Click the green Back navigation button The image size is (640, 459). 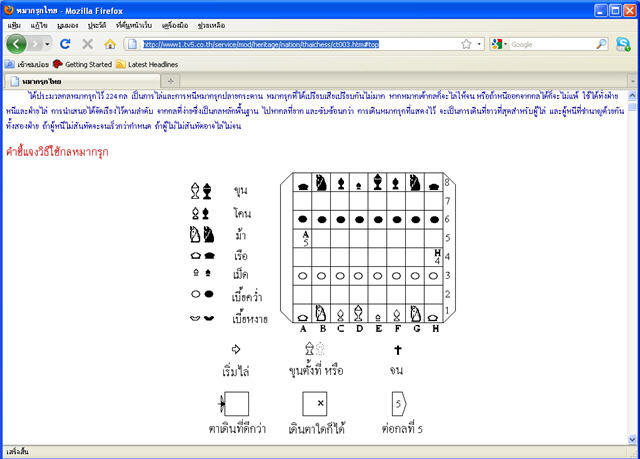pos(16,44)
